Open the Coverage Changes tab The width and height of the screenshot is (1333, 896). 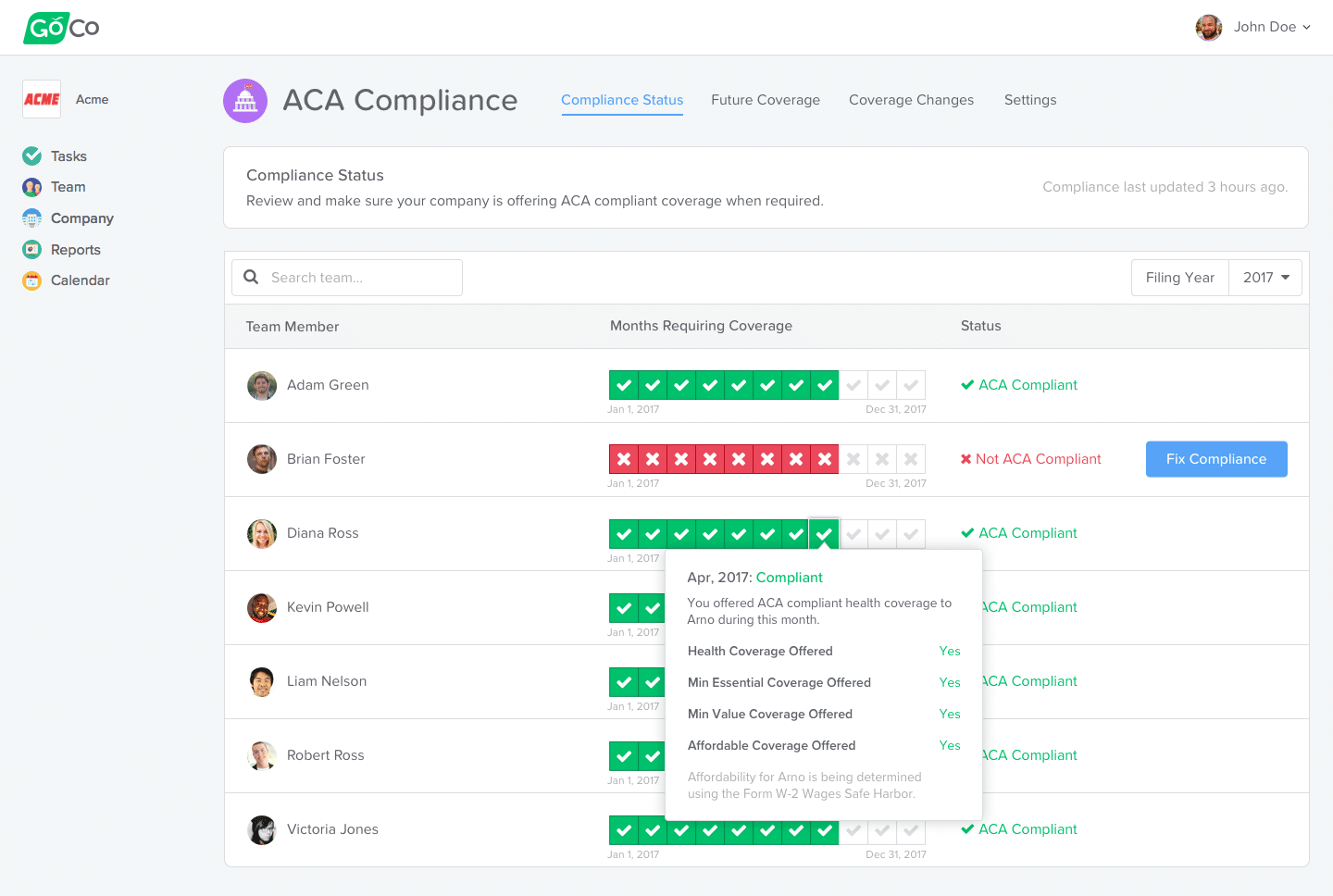pyautogui.click(x=911, y=100)
